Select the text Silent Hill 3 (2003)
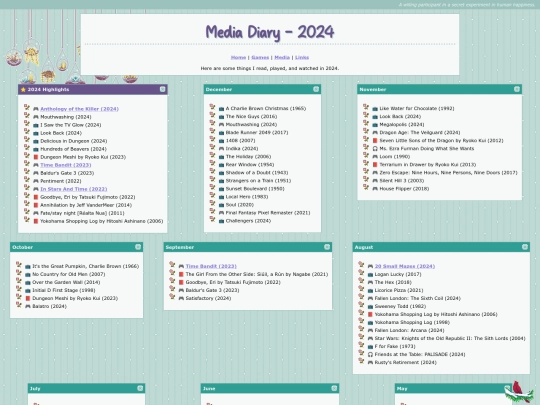540x405 pixels. (402, 181)
